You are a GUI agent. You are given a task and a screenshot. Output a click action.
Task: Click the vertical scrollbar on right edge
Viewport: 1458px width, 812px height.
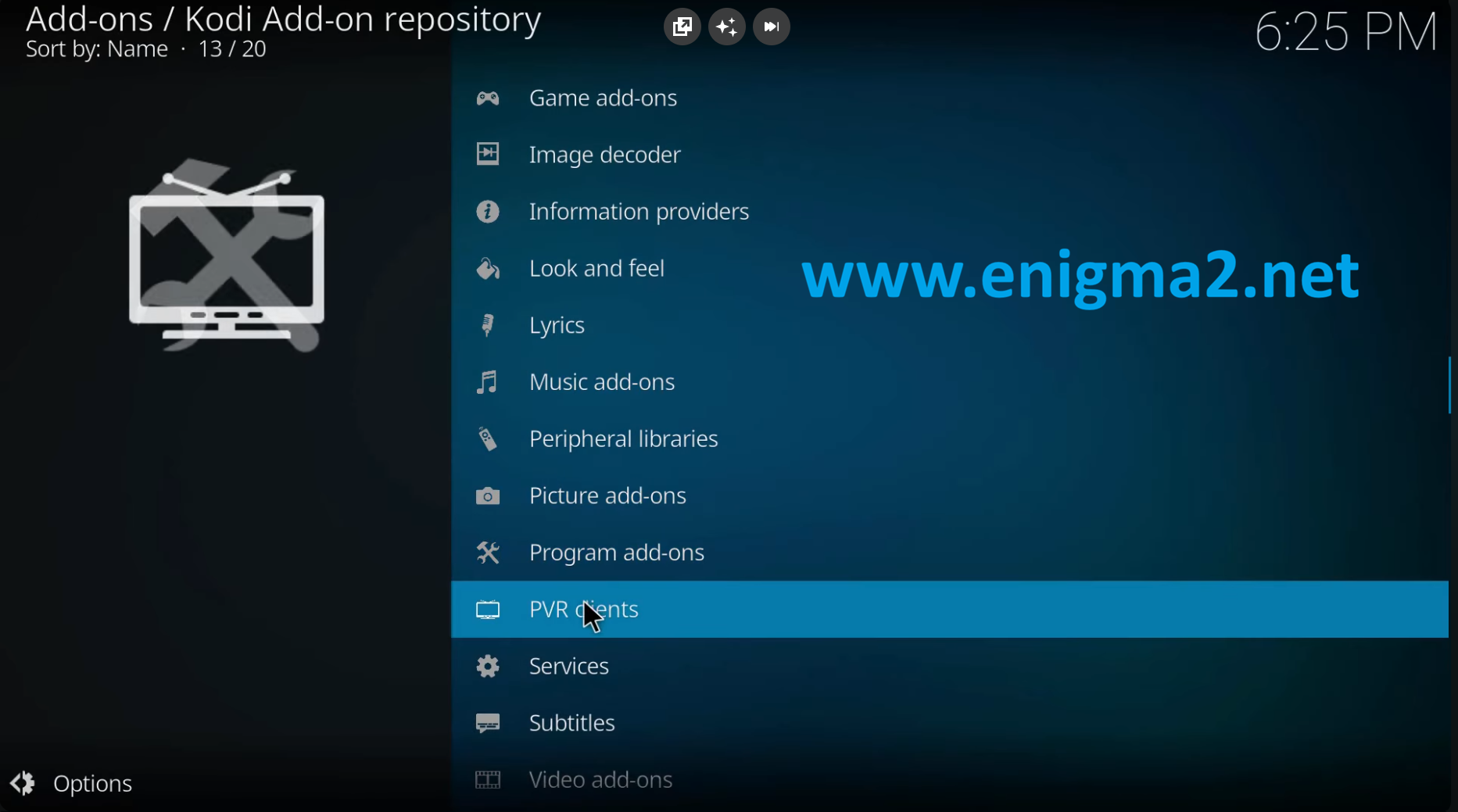1449,385
